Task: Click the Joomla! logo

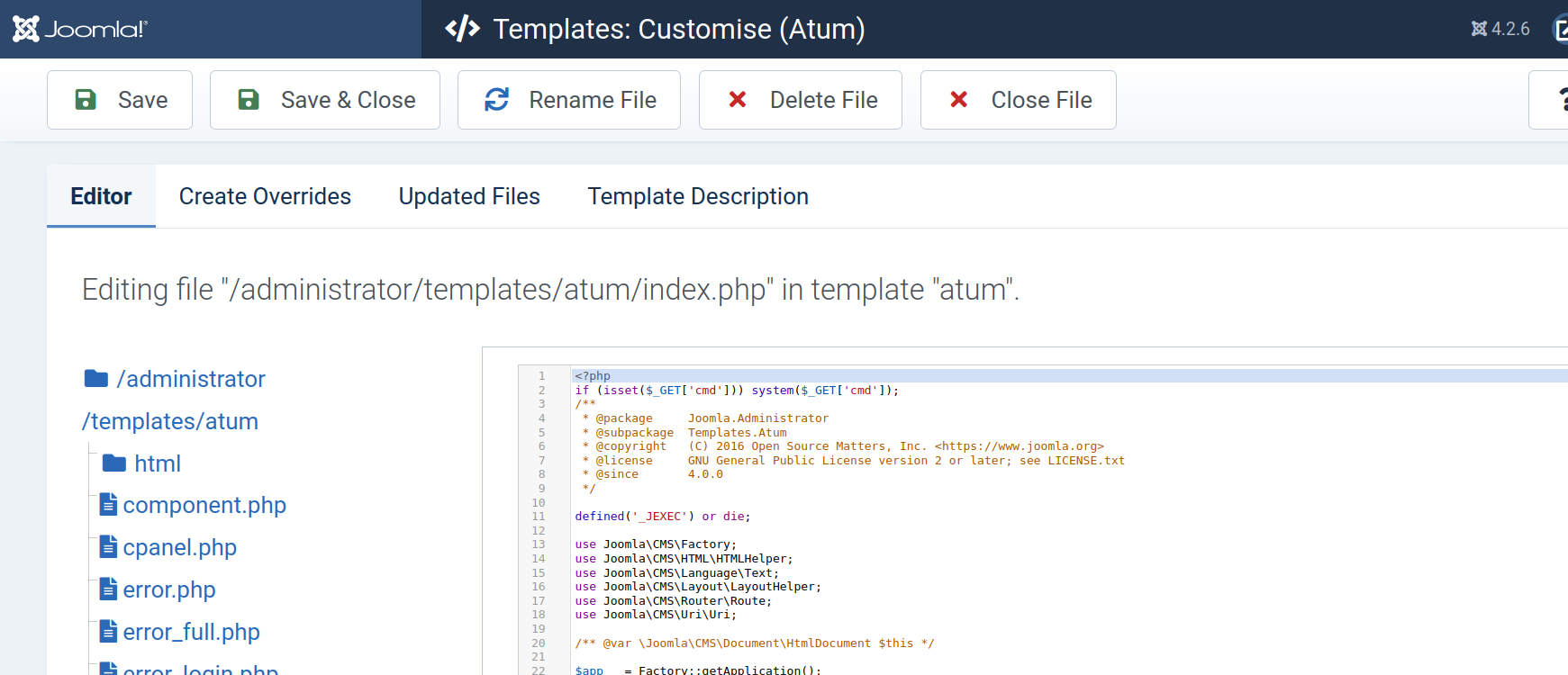Action: point(79,29)
